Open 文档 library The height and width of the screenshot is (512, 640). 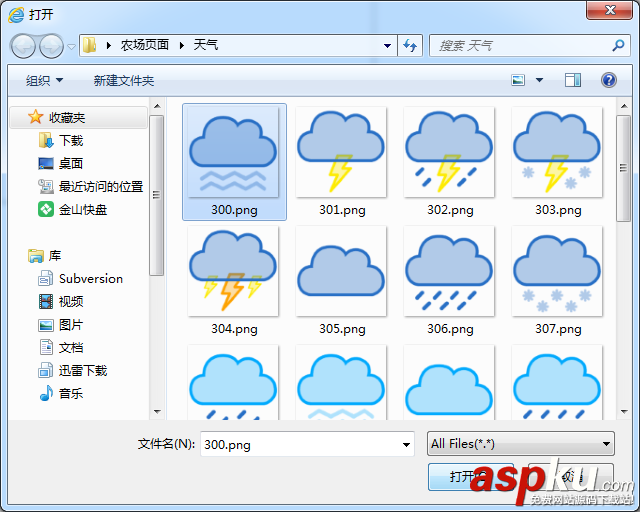click(71, 347)
